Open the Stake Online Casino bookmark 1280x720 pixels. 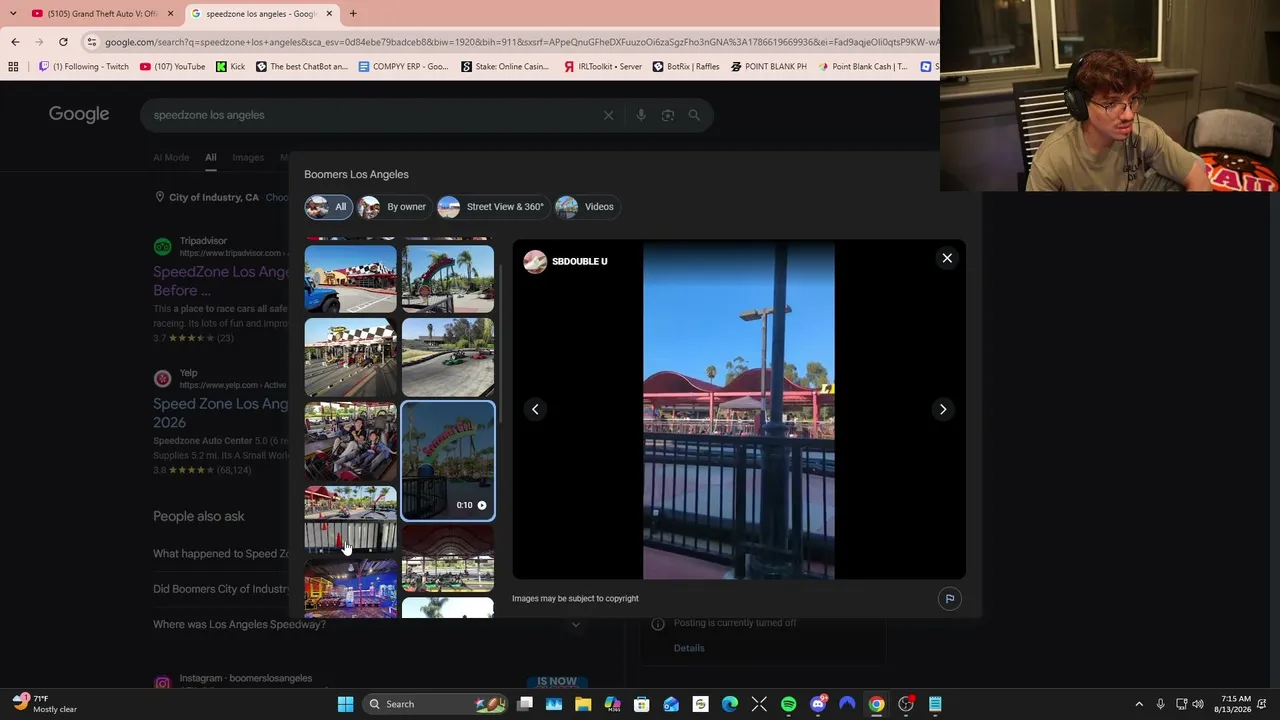pos(505,67)
